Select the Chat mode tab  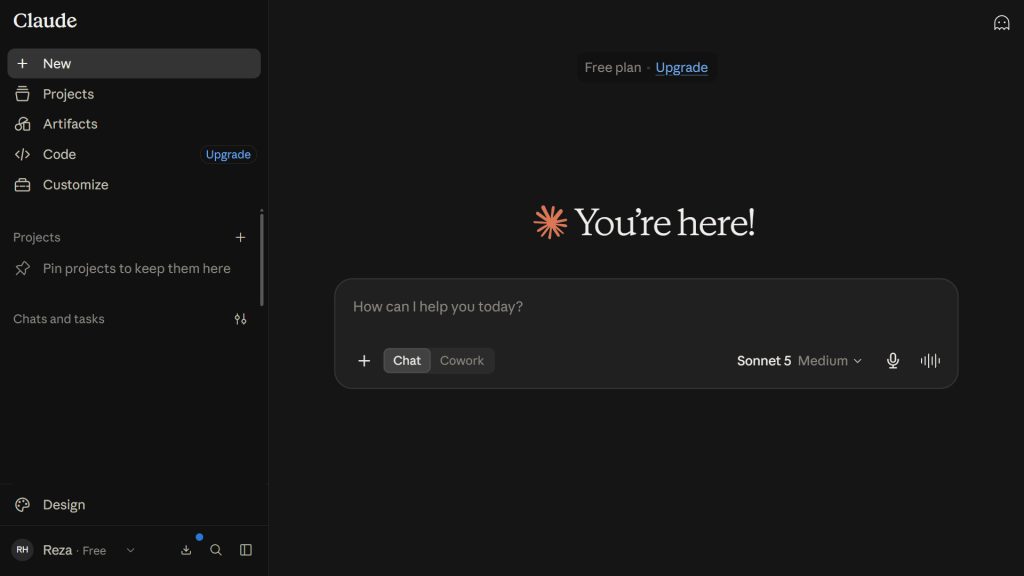(x=407, y=360)
